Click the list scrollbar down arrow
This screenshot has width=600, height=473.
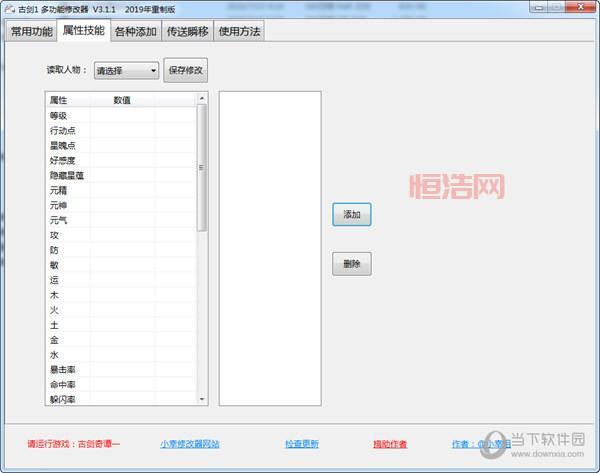tap(202, 399)
